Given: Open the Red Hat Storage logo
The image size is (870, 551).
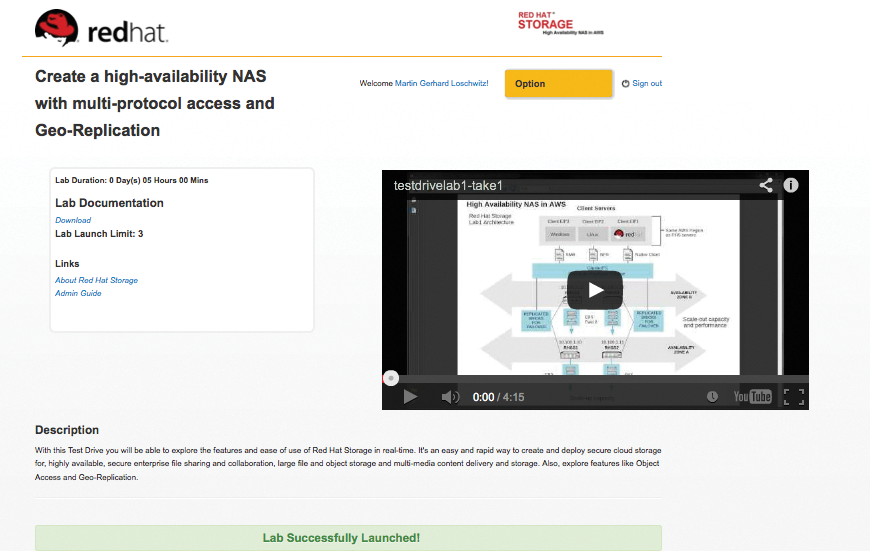Looking at the screenshot, I should [560, 23].
